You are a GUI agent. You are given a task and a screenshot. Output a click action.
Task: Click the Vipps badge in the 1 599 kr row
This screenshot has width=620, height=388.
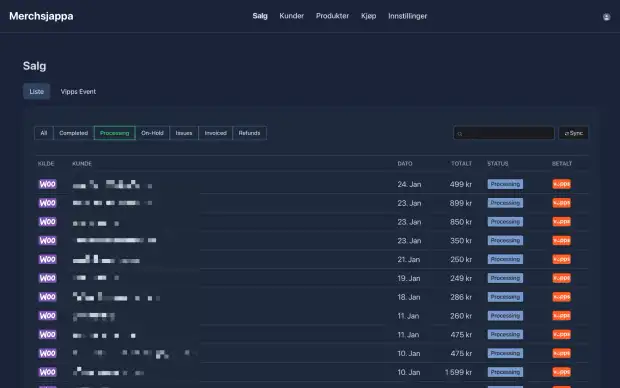(x=561, y=372)
